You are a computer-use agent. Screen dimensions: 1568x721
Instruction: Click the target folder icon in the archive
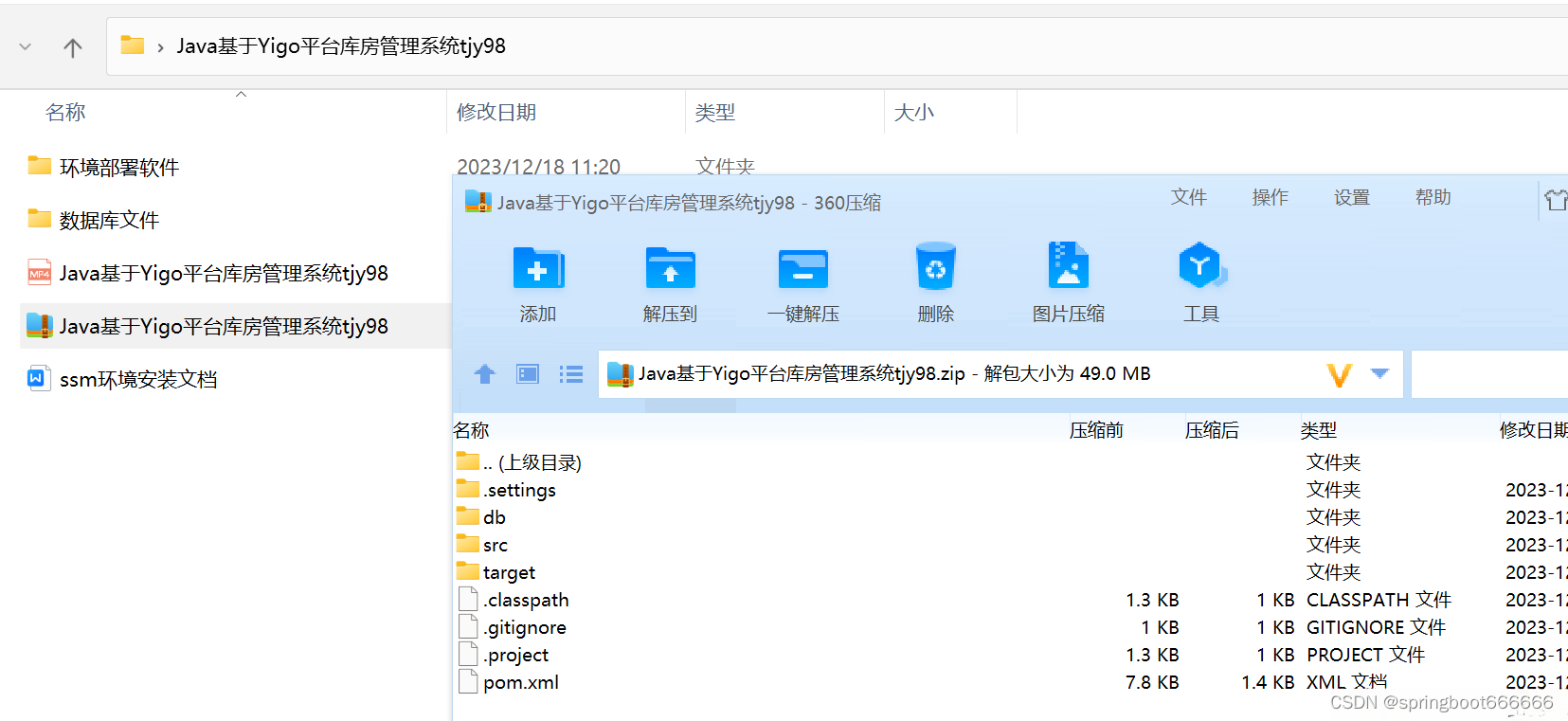(468, 571)
